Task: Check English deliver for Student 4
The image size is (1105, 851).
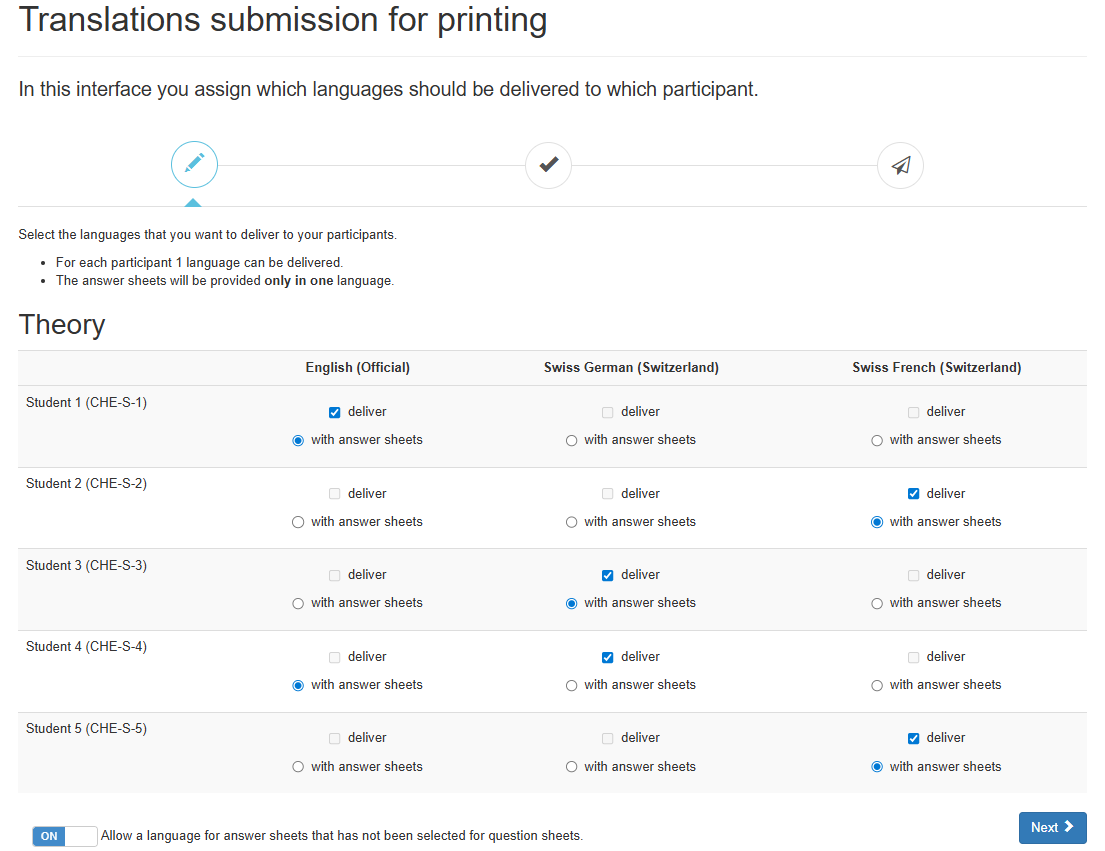Action: 335,657
